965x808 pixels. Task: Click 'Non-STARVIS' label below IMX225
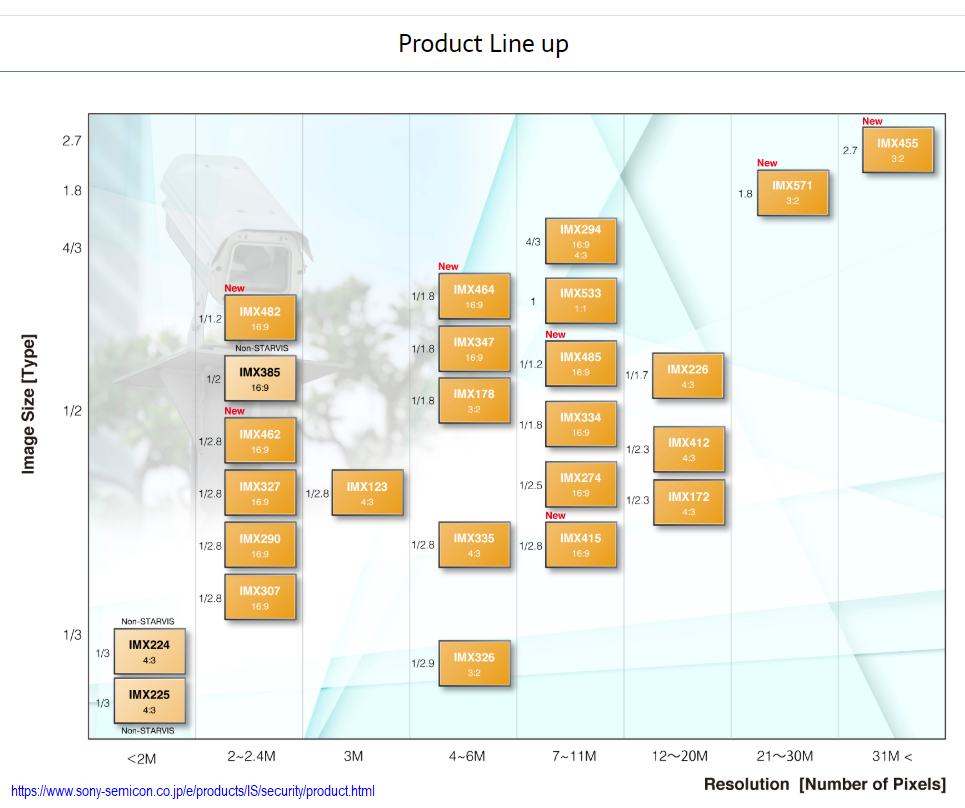pos(148,730)
